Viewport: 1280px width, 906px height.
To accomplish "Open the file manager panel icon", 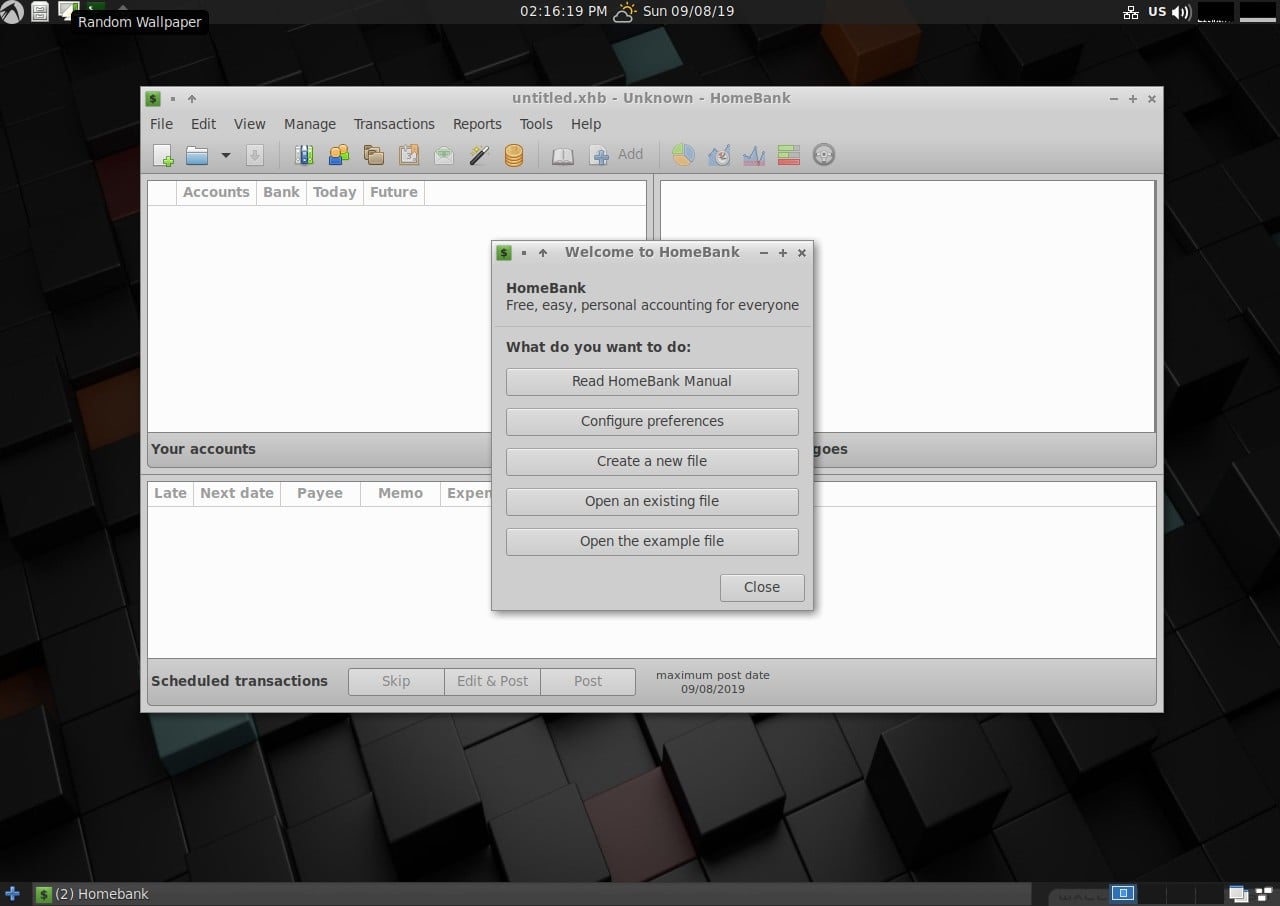I will coord(40,12).
